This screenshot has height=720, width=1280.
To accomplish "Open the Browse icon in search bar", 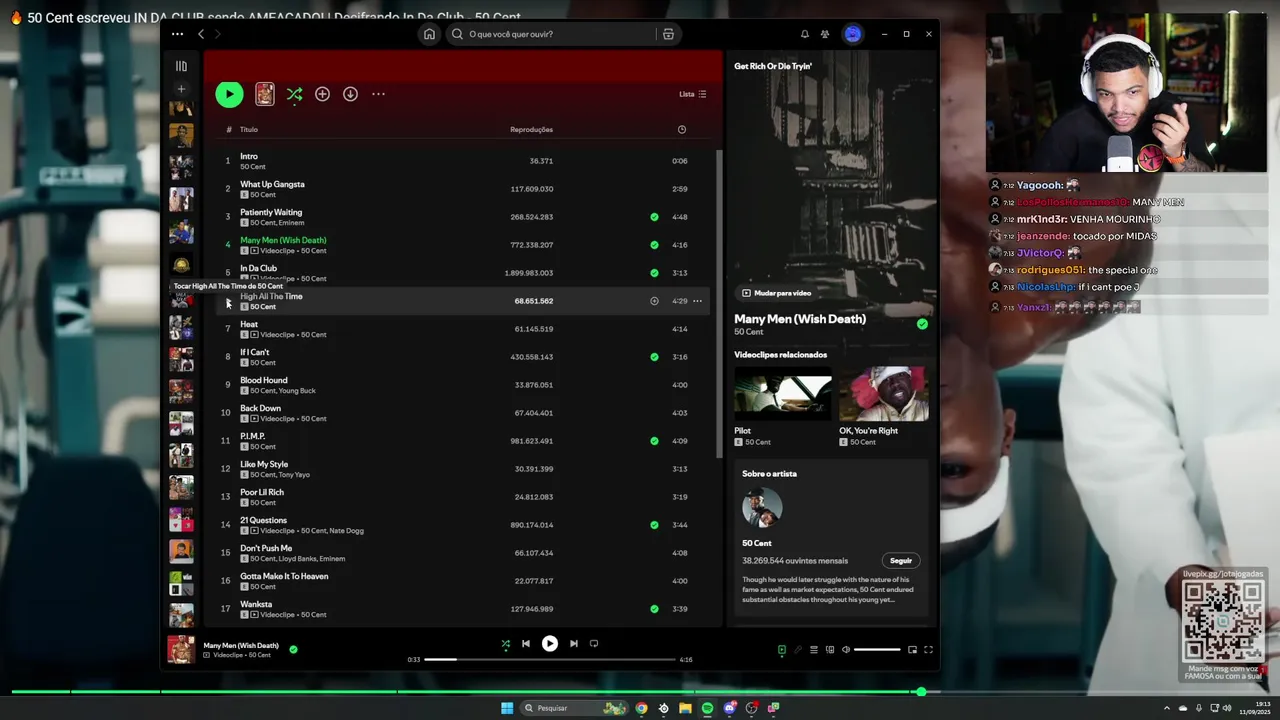I will point(668,34).
